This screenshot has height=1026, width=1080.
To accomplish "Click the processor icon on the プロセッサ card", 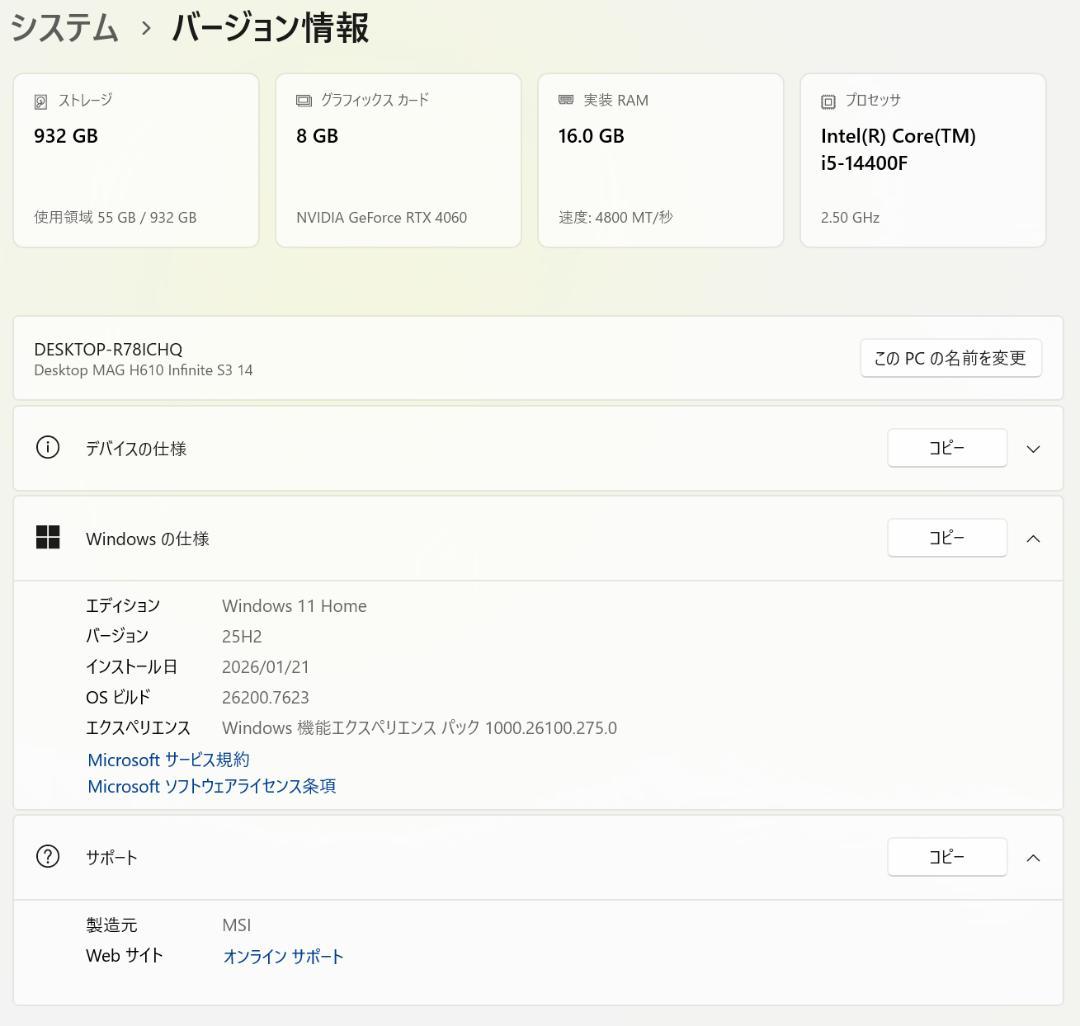I will pyautogui.click(x=826, y=100).
